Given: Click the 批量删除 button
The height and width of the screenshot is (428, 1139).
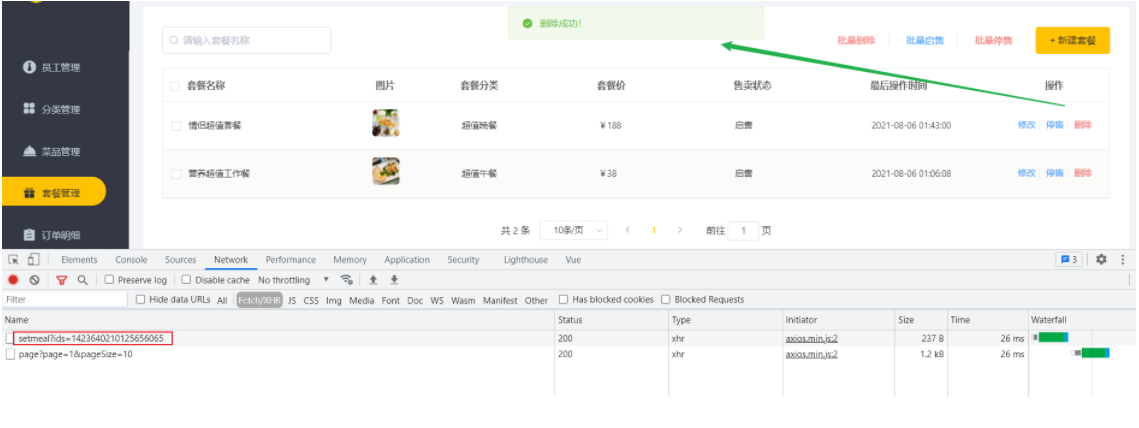Looking at the screenshot, I should 856,41.
